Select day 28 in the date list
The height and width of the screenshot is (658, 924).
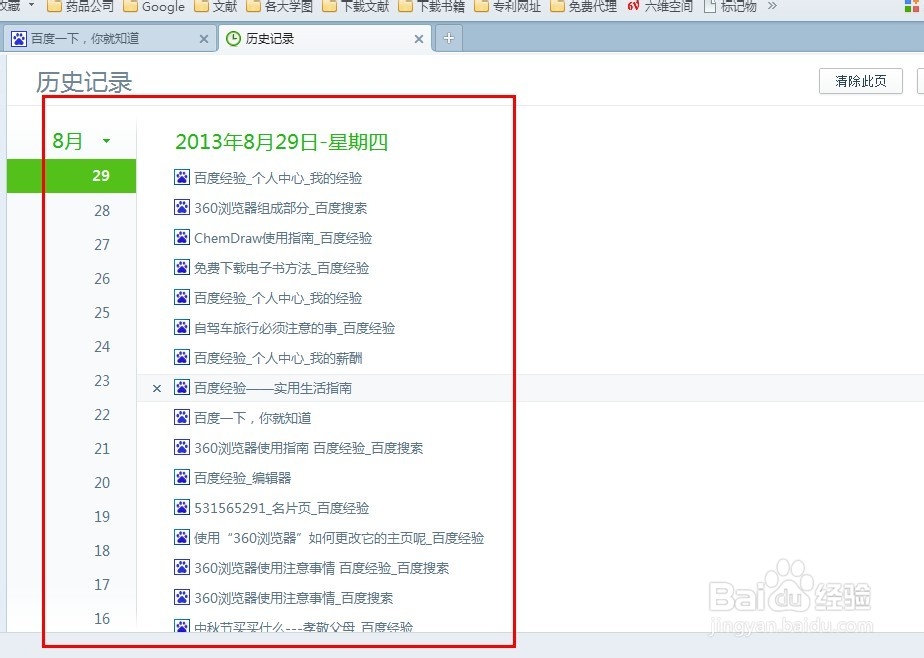click(x=102, y=210)
